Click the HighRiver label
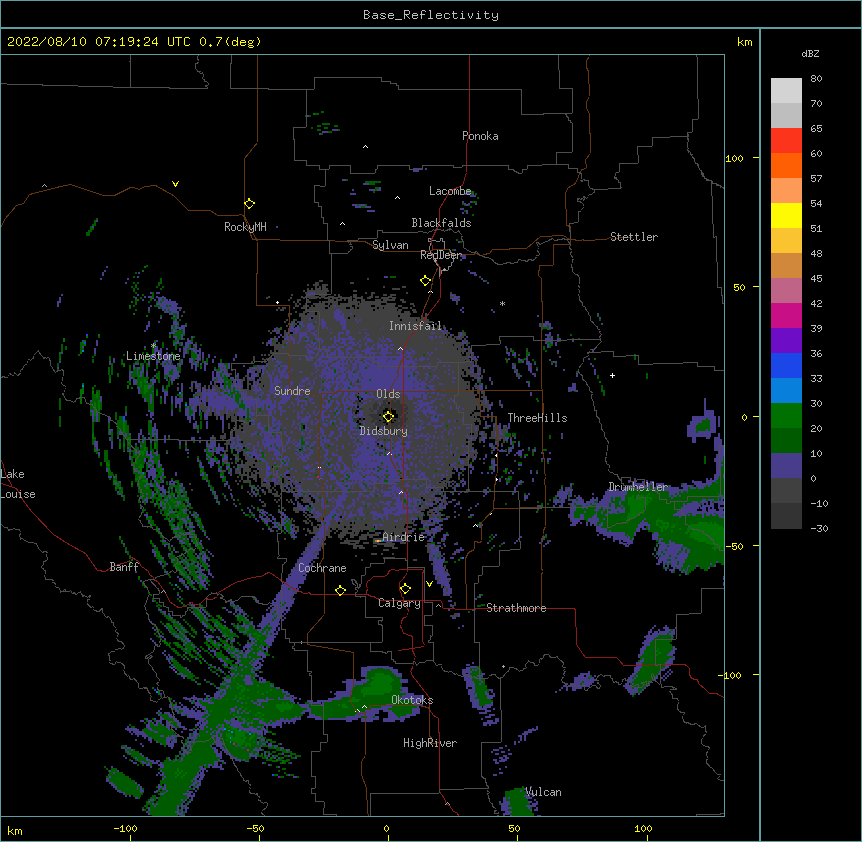The height and width of the screenshot is (842, 862). click(430, 743)
